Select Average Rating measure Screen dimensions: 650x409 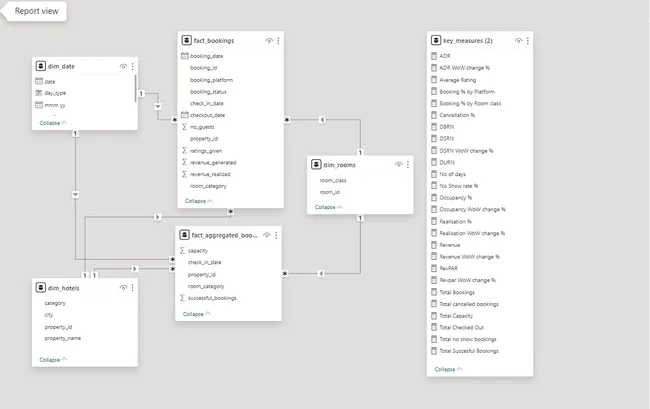pos(458,80)
